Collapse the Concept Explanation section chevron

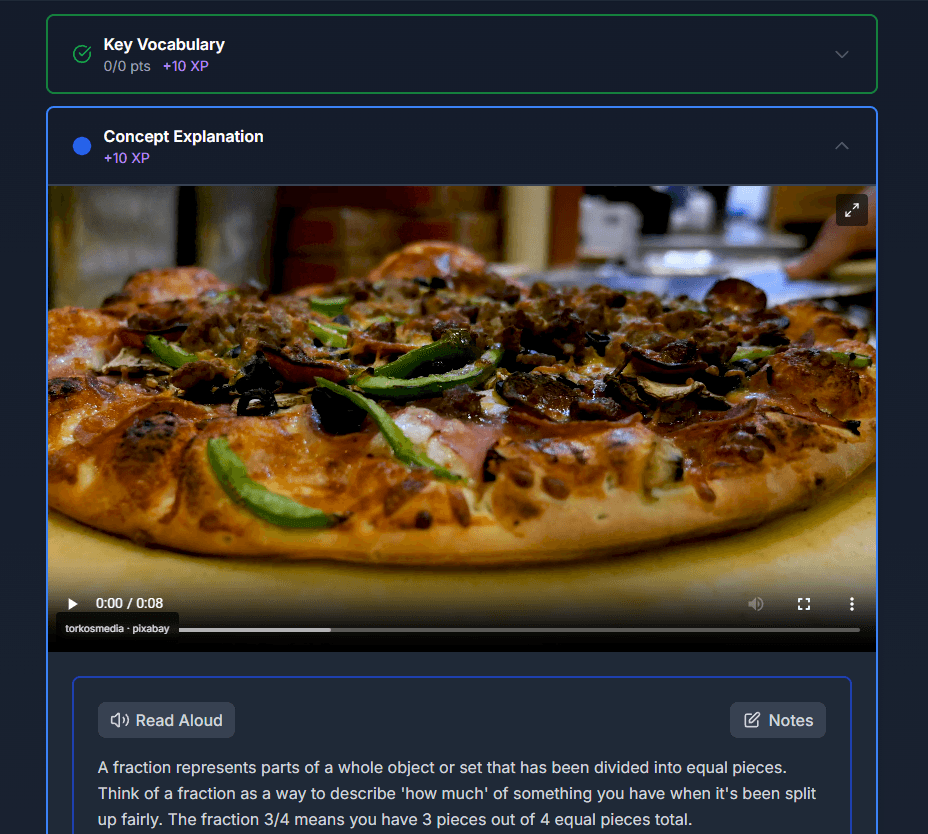[x=841, y=146]
